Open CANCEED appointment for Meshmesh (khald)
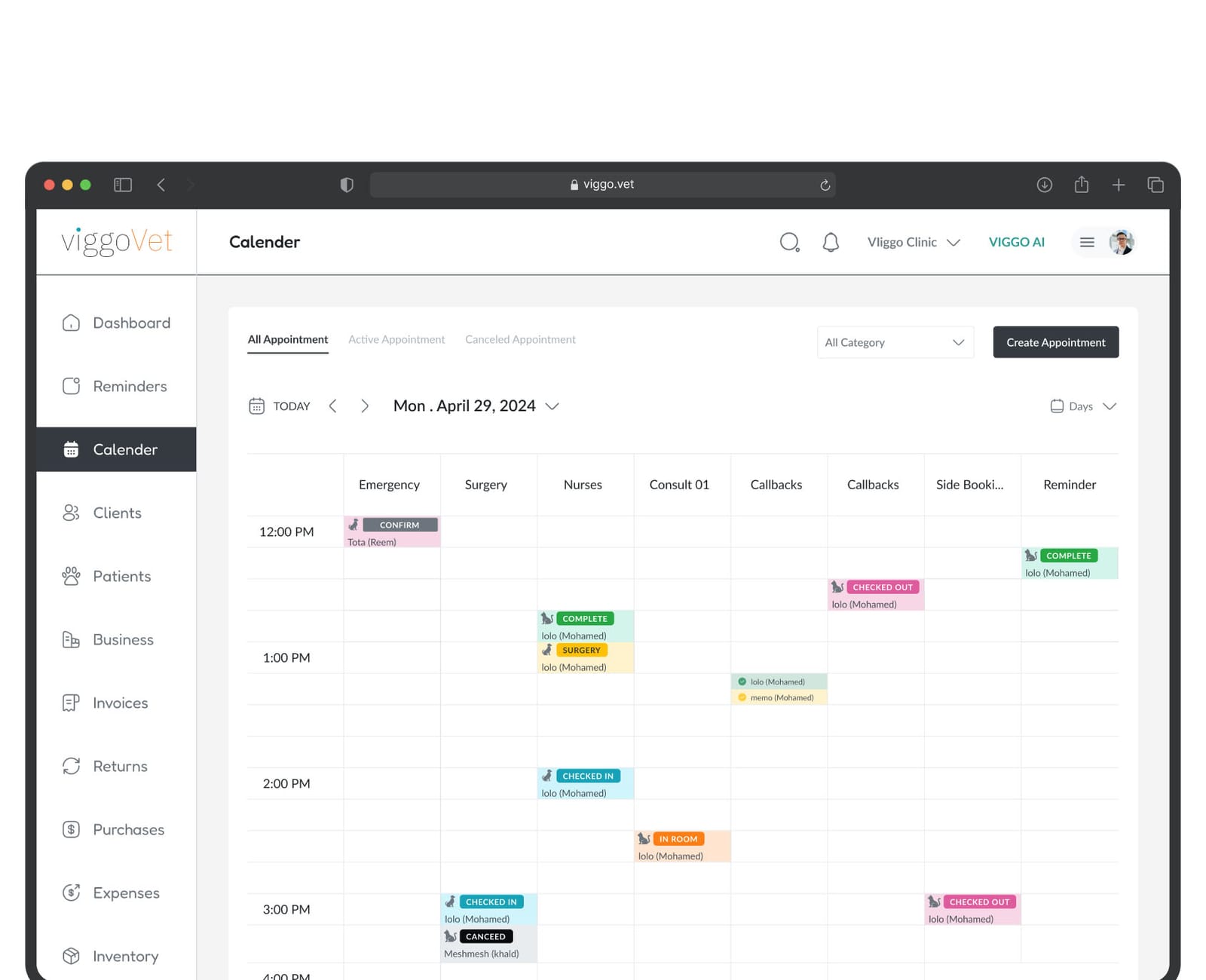This screenshot has width=1206, height=980. [x=489, y=944]
